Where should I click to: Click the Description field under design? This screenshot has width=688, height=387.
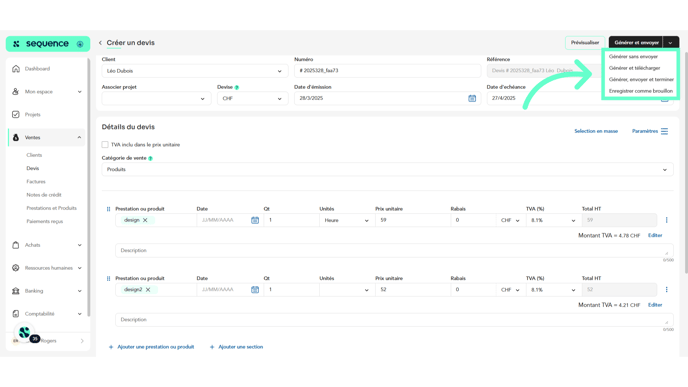394,250
